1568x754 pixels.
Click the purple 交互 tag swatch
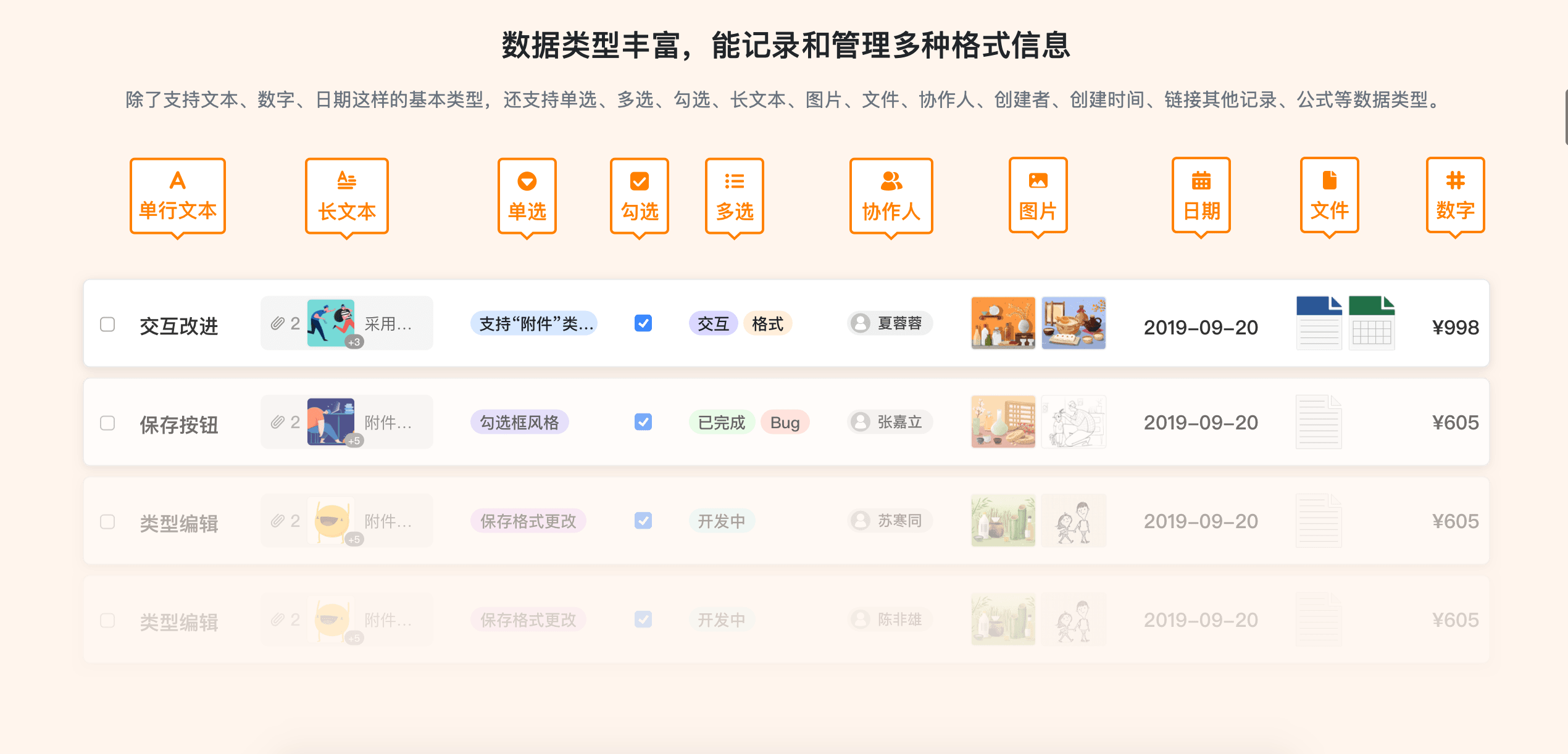713,323
